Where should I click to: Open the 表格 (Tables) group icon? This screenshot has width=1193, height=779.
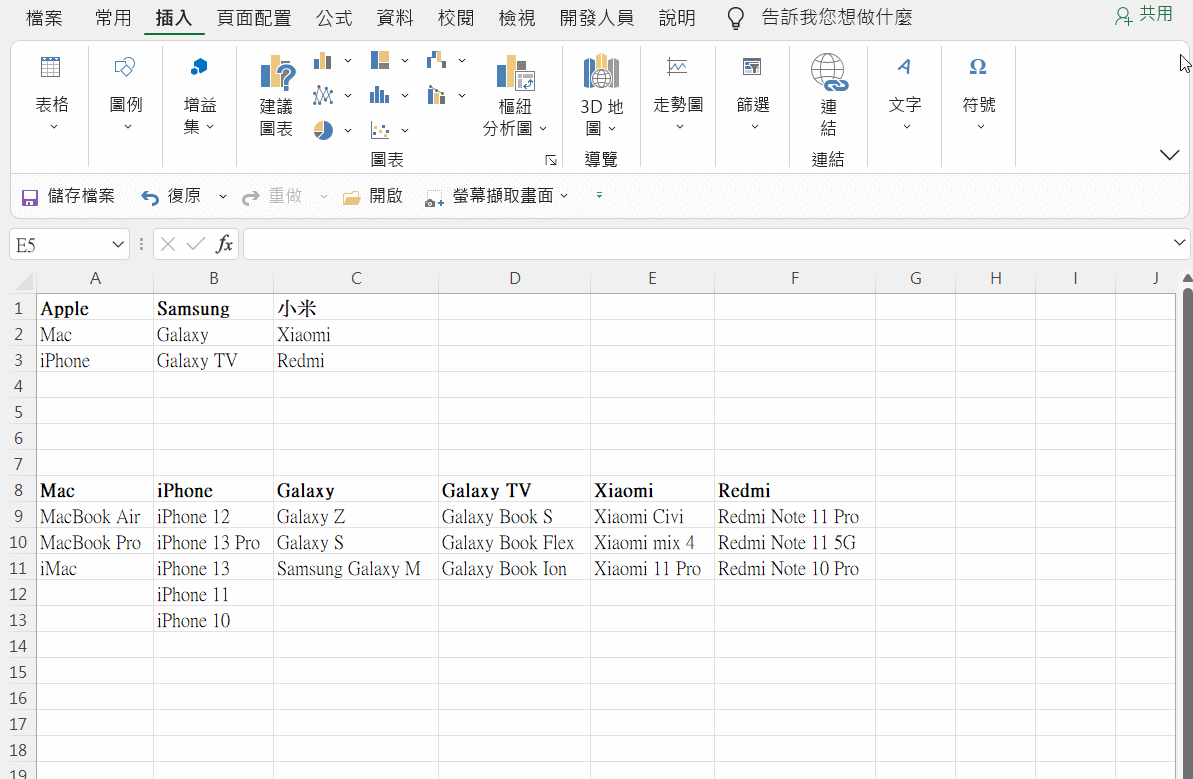51,68
